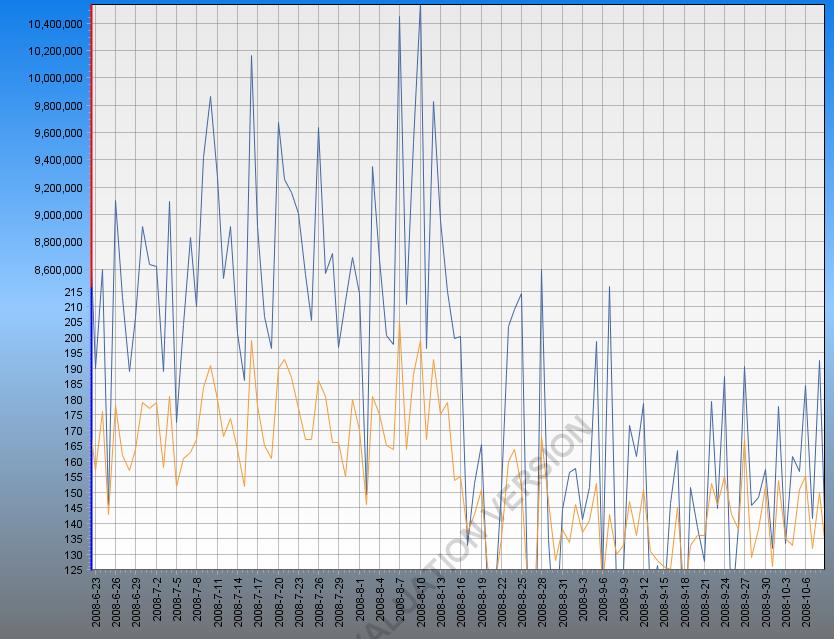
Task: Choose the 140 y-axis value
Action: click(74, 524)
